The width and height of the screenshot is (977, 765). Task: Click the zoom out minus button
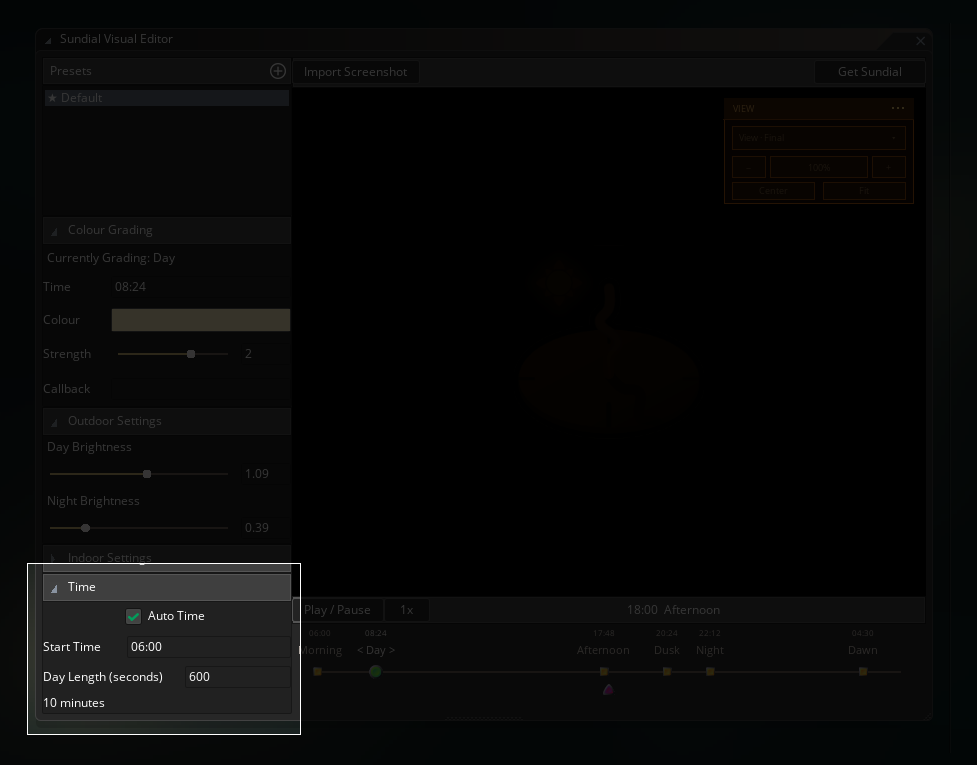[x=748, y=167]
